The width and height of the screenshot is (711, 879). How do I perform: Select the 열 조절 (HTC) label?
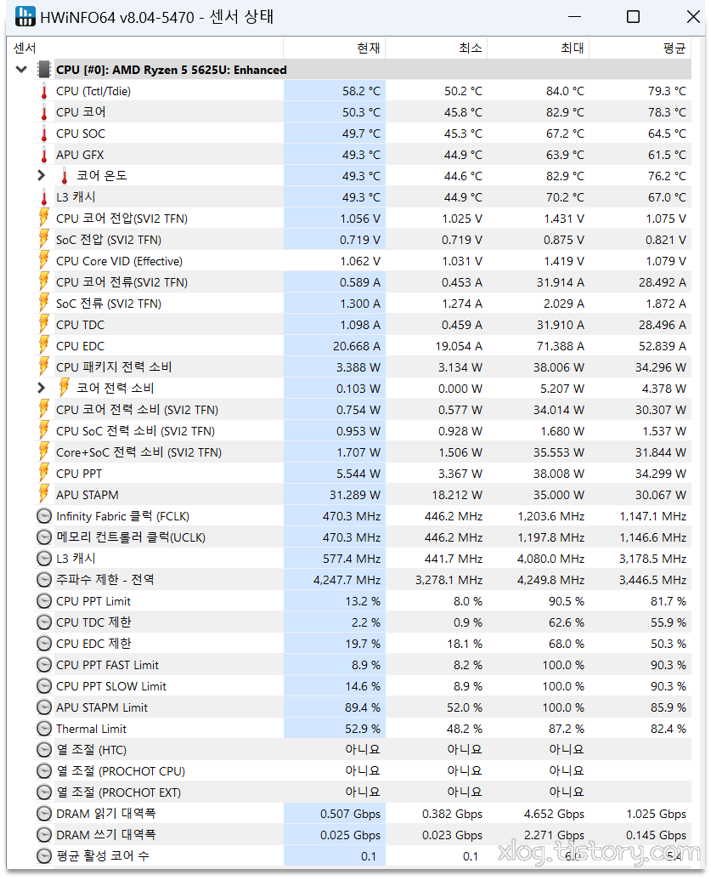[x=91, y=750]
